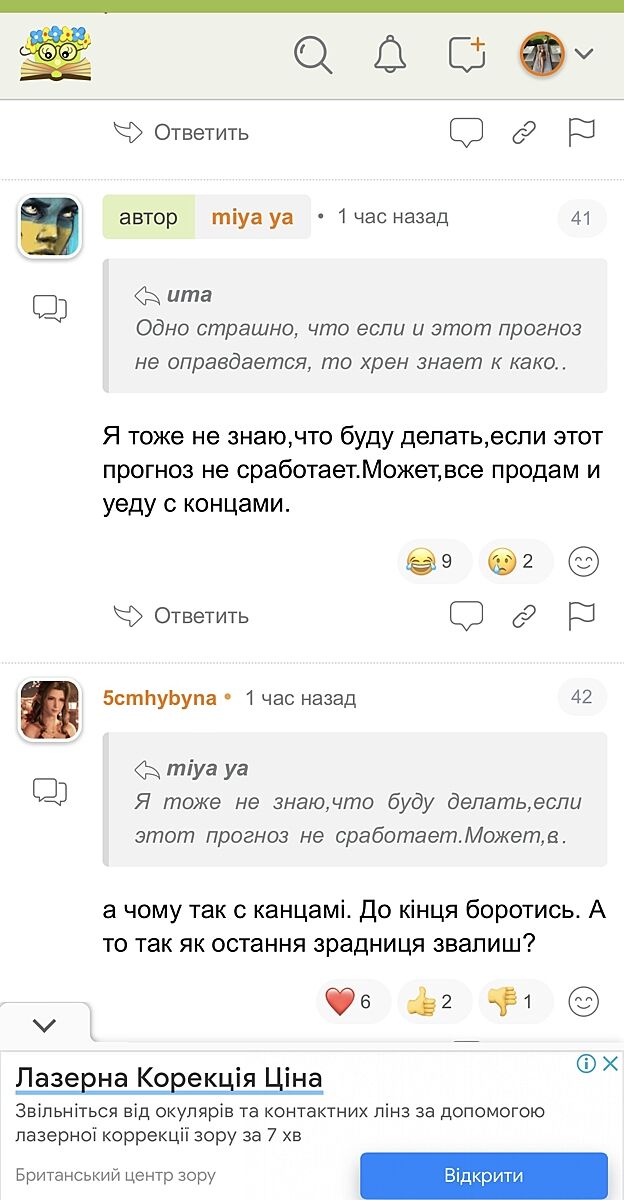Go to forum home via book logo

[x=55, y=55]
